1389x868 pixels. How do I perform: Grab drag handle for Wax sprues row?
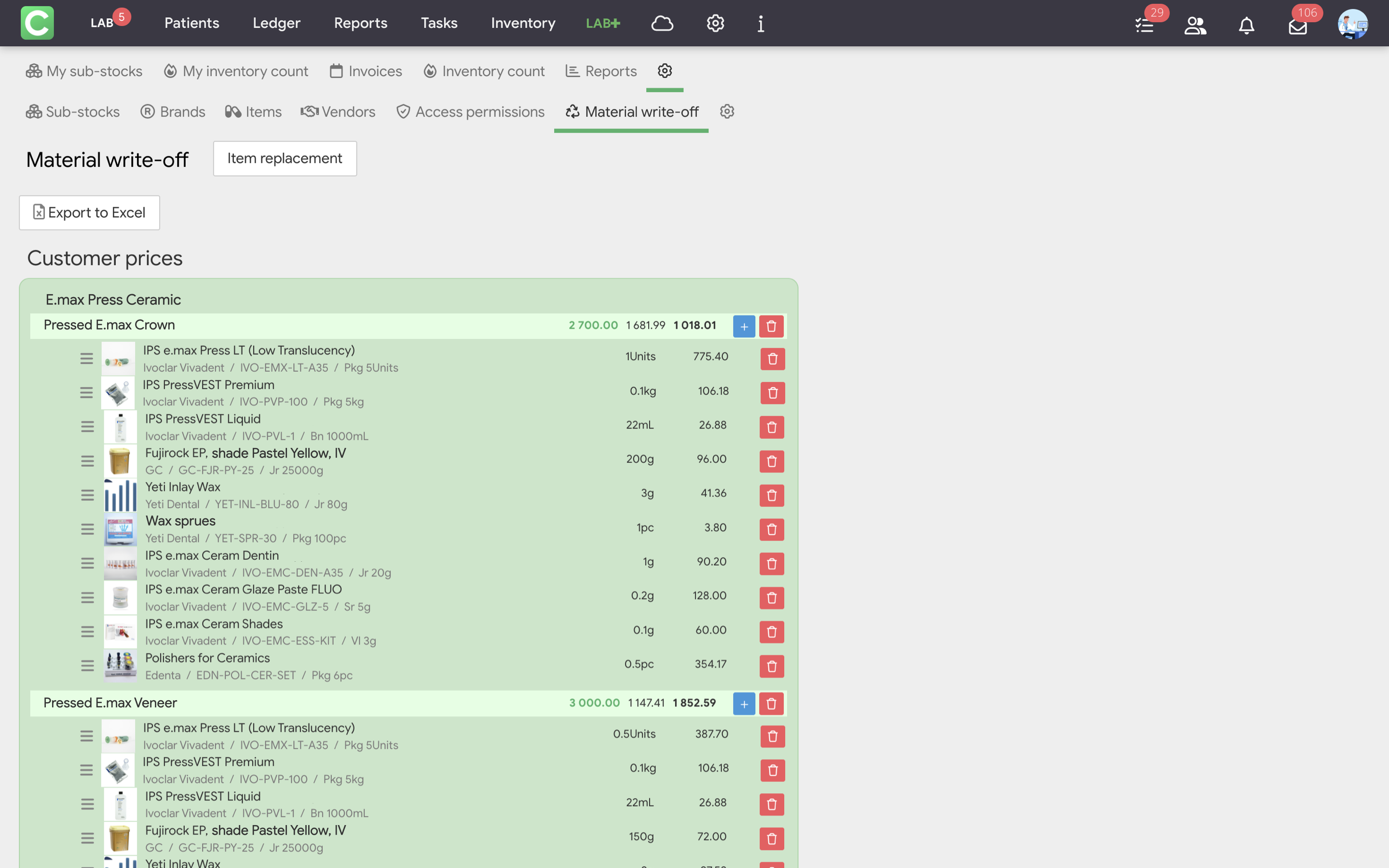coord(87,529)
